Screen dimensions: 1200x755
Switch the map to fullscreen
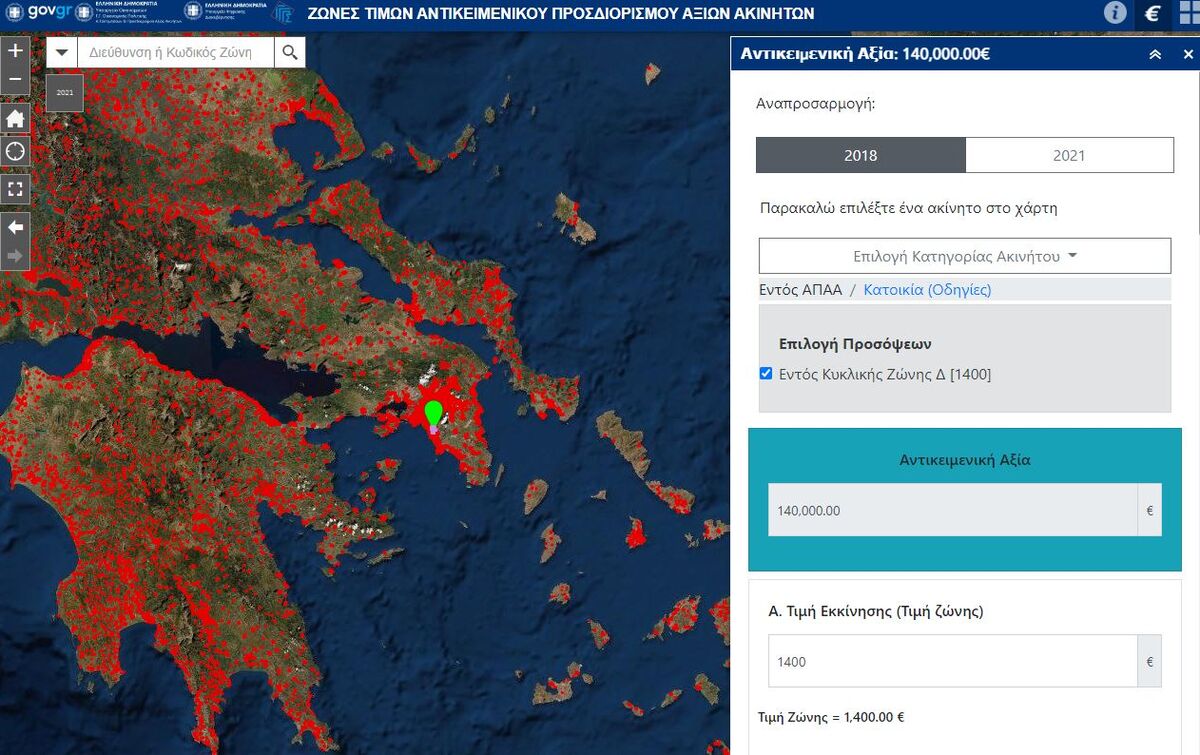[15, 188]
